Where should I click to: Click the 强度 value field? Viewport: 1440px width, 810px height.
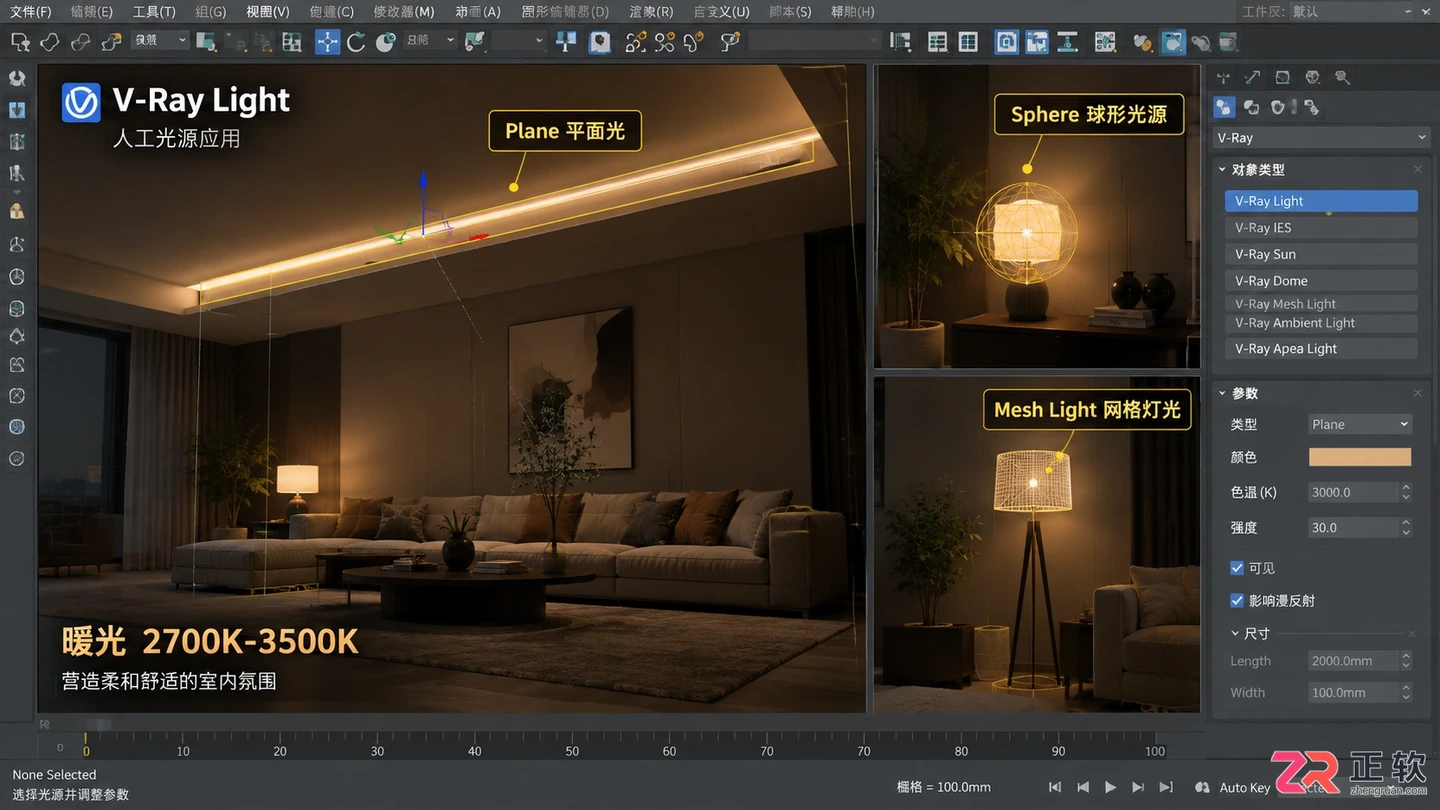(x=1353, y=527)
